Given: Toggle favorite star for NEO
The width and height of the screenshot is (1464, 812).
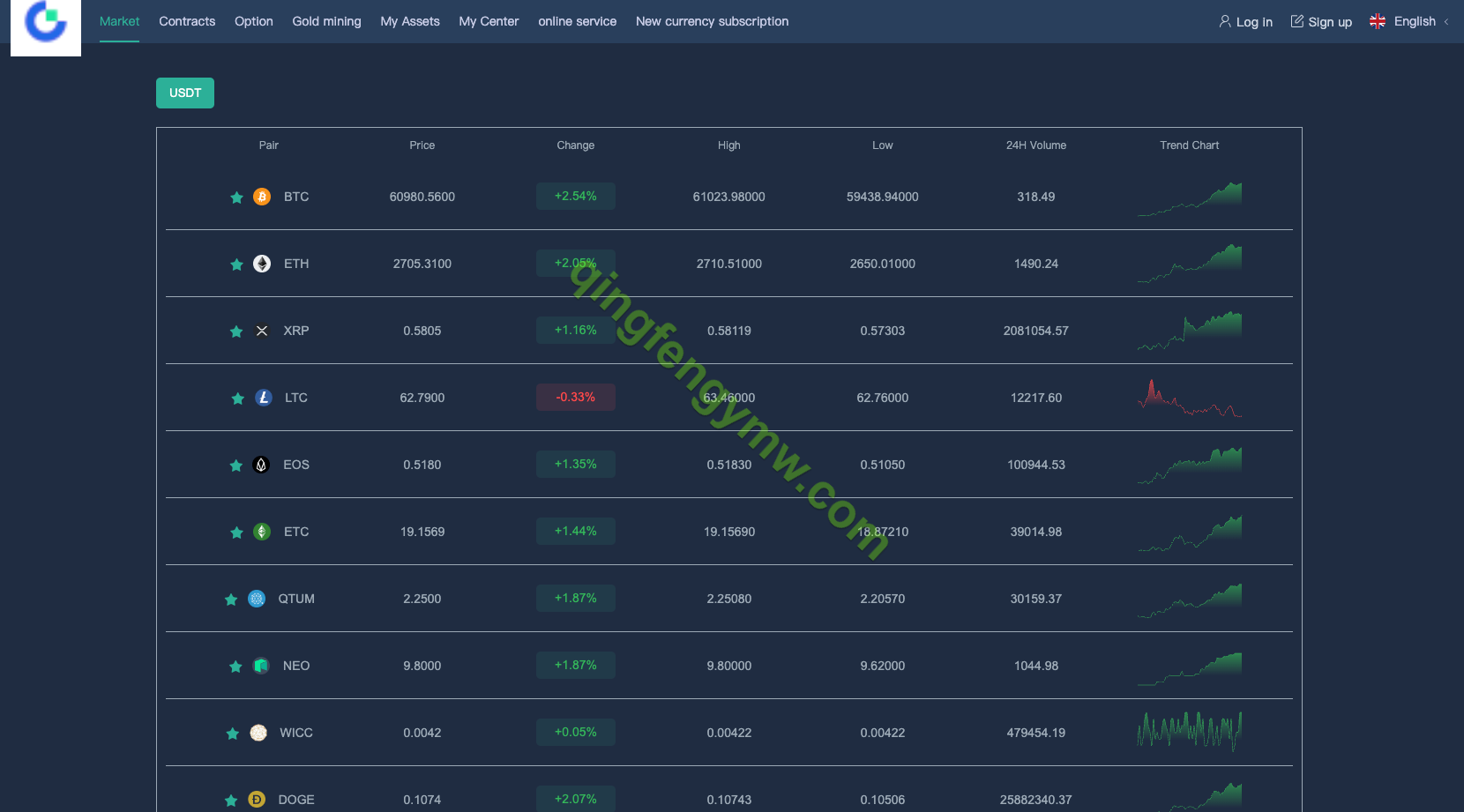Looking at the screenshot, I should [235, 667].
